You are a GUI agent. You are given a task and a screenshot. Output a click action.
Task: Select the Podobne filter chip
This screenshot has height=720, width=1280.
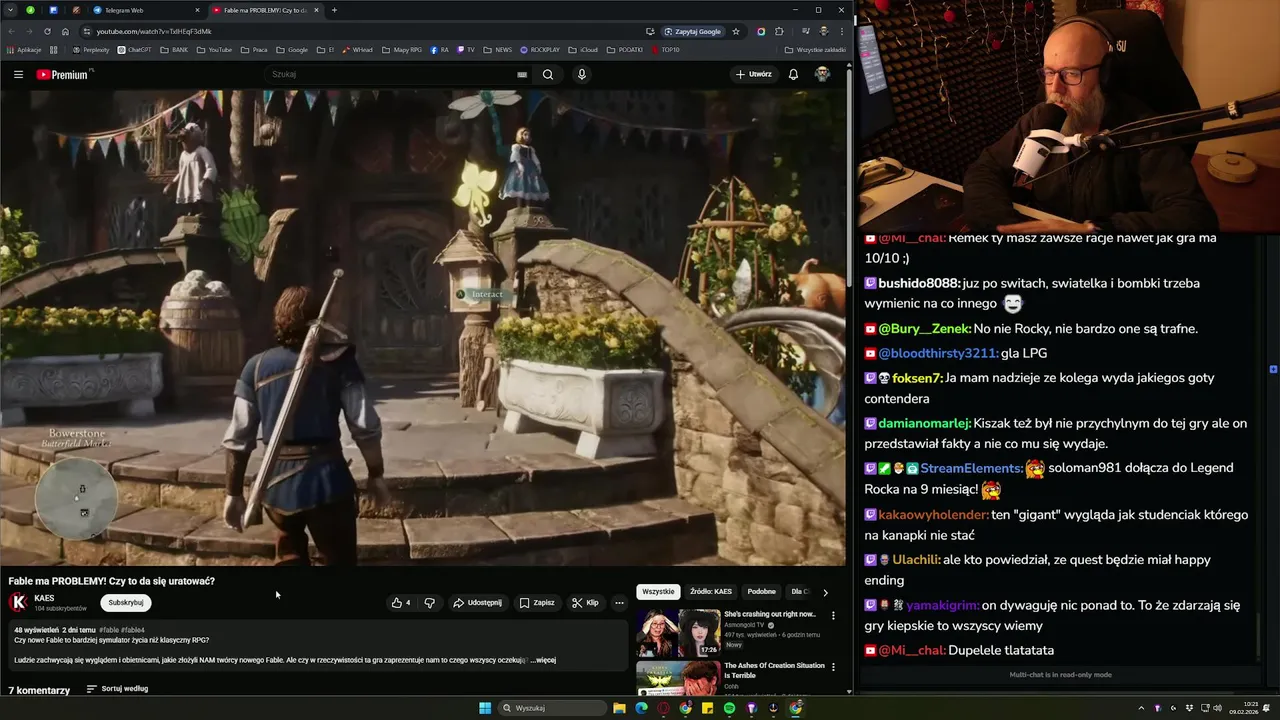click(761, 592)
